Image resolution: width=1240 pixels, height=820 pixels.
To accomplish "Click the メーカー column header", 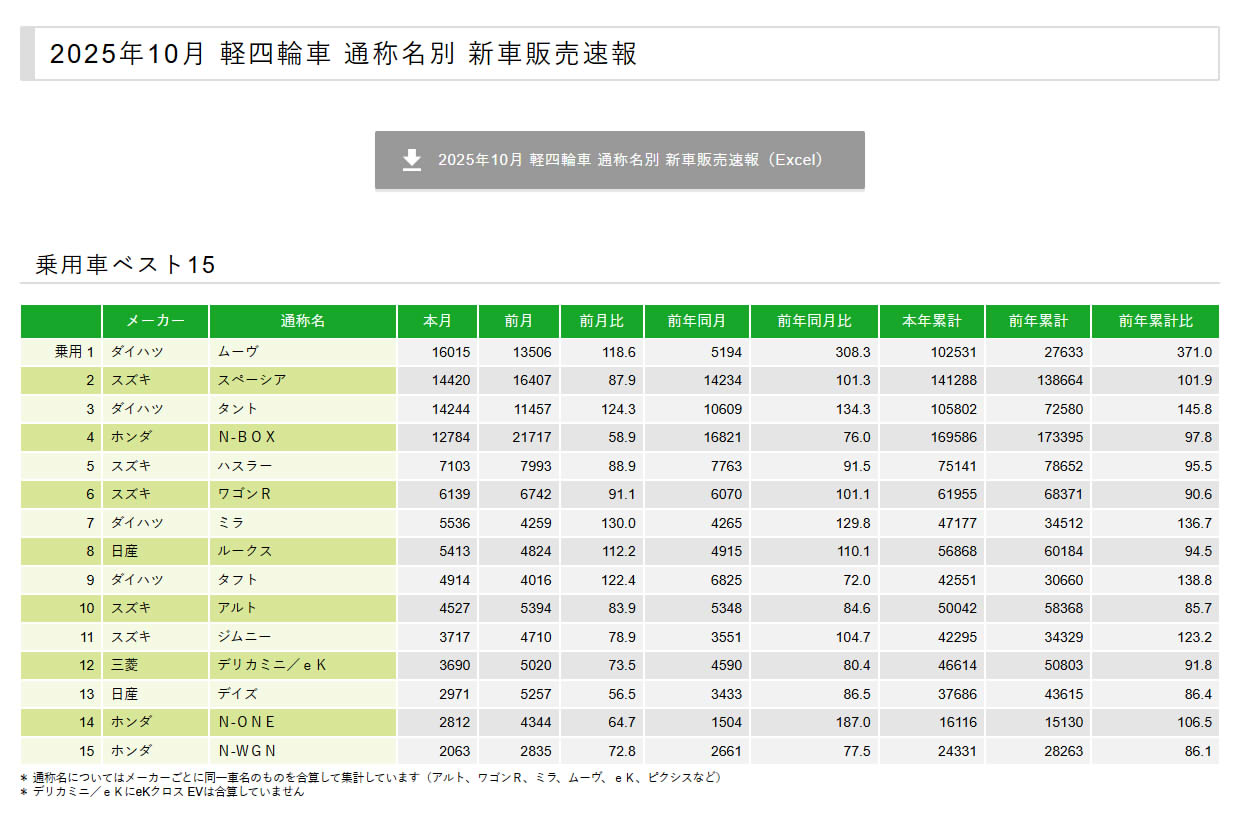I will click(155, 321).
